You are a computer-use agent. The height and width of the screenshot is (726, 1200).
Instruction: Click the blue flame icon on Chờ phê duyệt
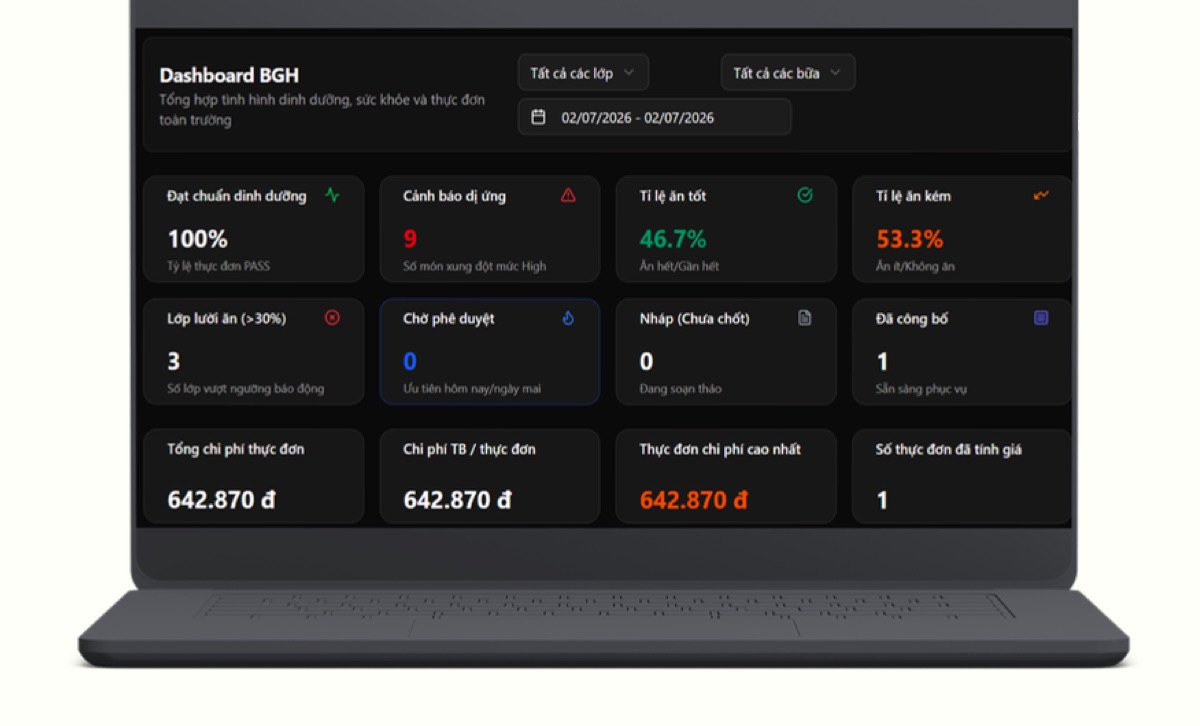(568, 318)
